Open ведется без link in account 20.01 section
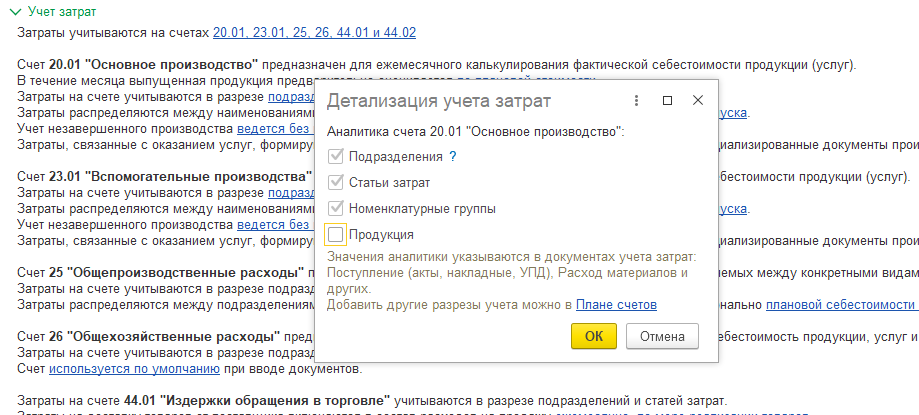Screen dimensions: 919x415 tap(275, 128)
